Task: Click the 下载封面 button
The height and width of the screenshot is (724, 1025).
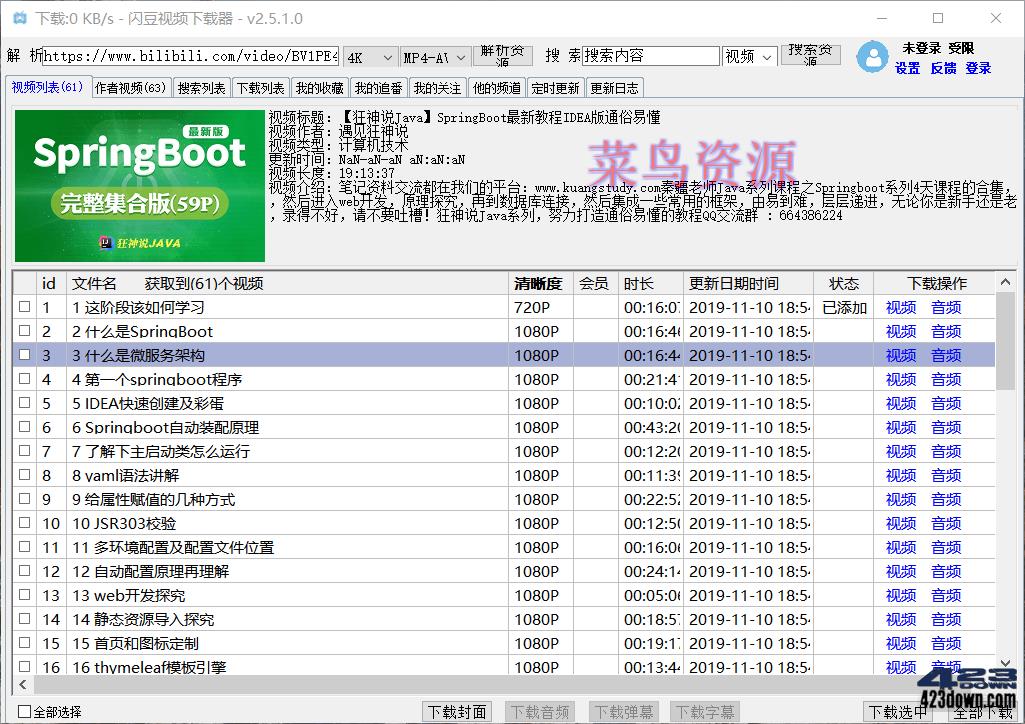Action: tap(457, 711)
